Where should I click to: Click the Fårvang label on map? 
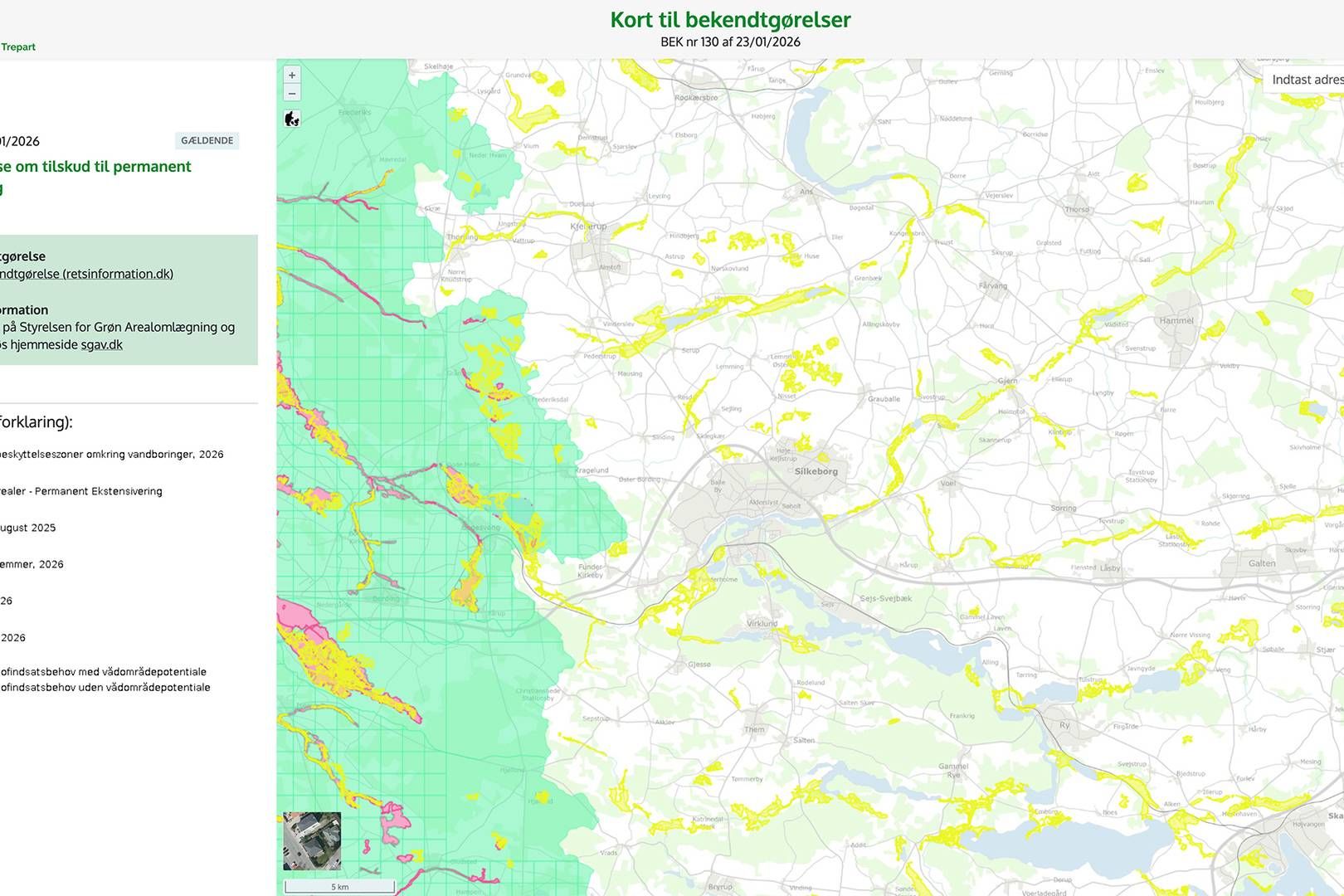click(x=993, y=286)
